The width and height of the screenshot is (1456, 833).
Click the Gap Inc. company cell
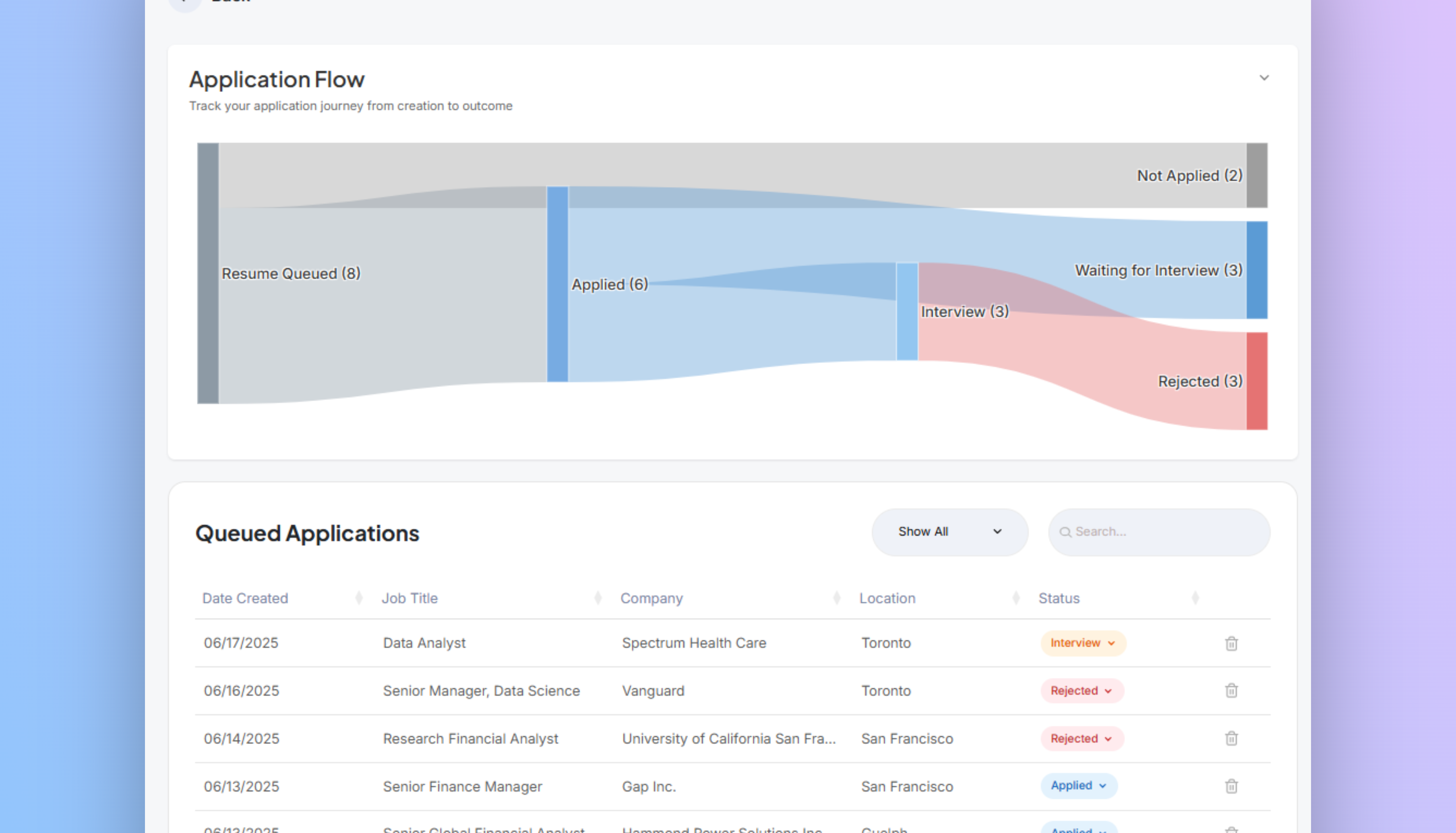[x=649, y=786]
